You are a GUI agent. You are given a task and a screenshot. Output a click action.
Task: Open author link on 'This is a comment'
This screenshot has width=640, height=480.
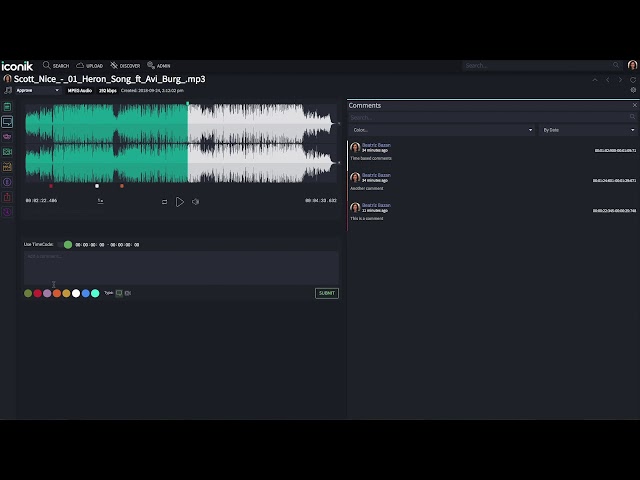click(376, 205)
